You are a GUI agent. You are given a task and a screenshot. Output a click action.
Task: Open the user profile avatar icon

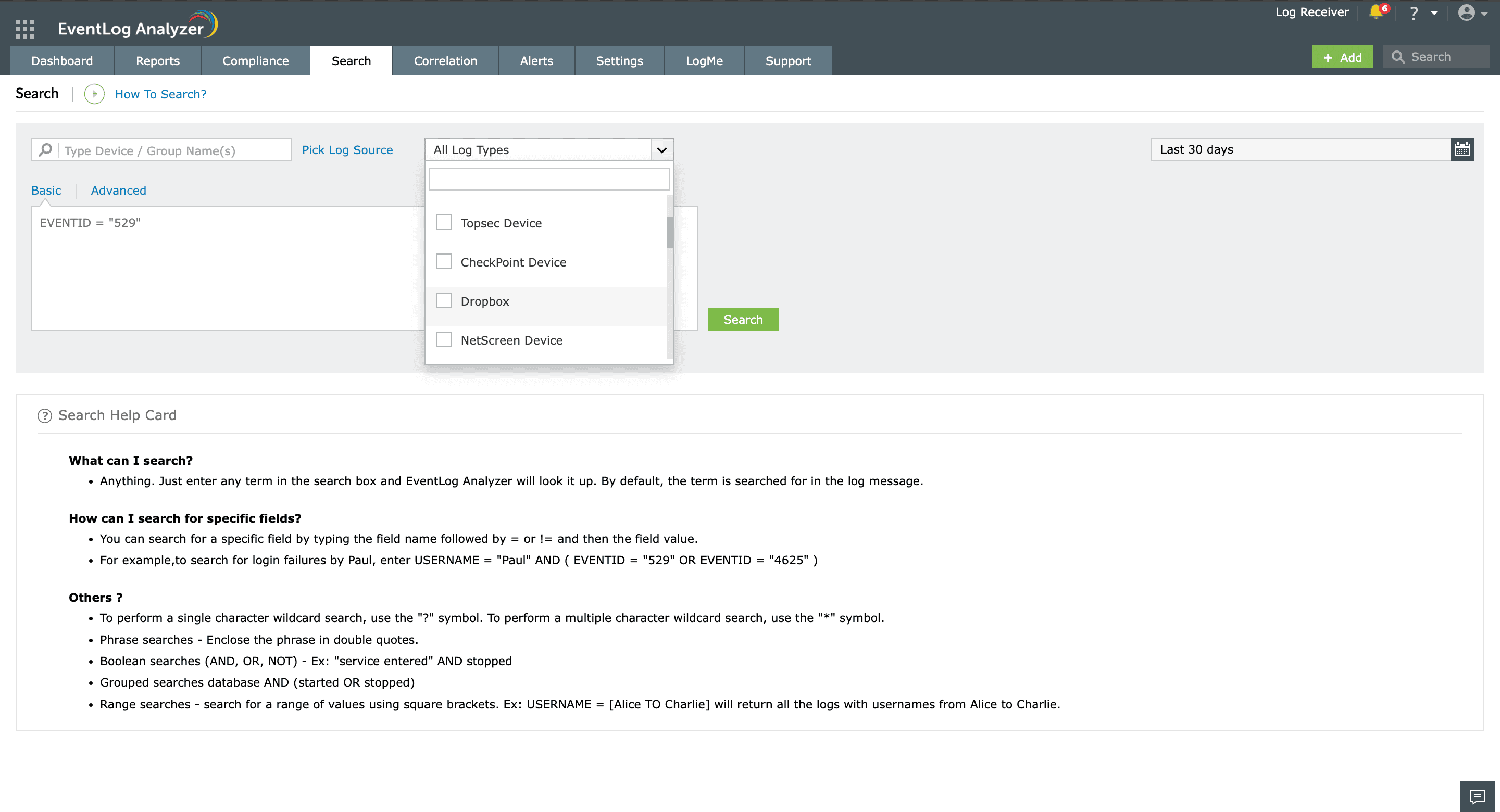click(x=1466, y=13)
